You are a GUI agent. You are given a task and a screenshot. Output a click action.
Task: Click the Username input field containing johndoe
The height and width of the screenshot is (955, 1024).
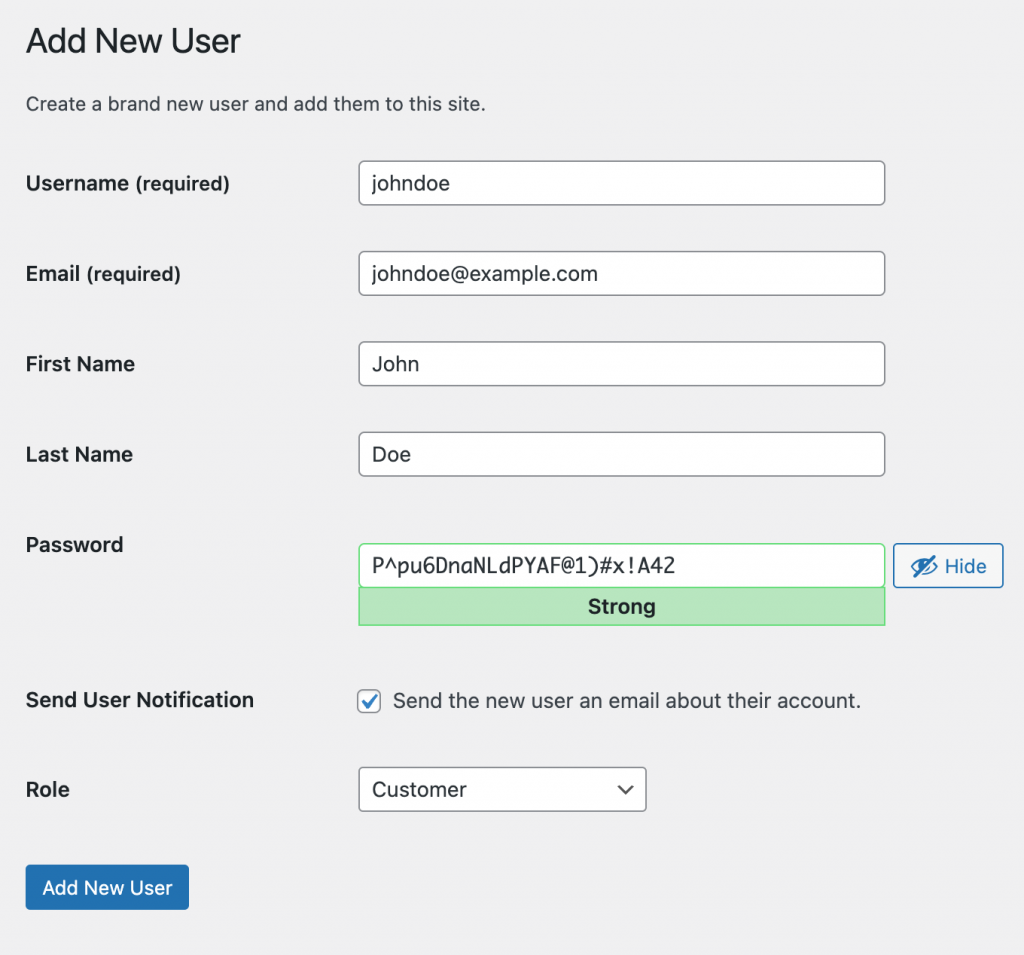(x=621, y=183)
